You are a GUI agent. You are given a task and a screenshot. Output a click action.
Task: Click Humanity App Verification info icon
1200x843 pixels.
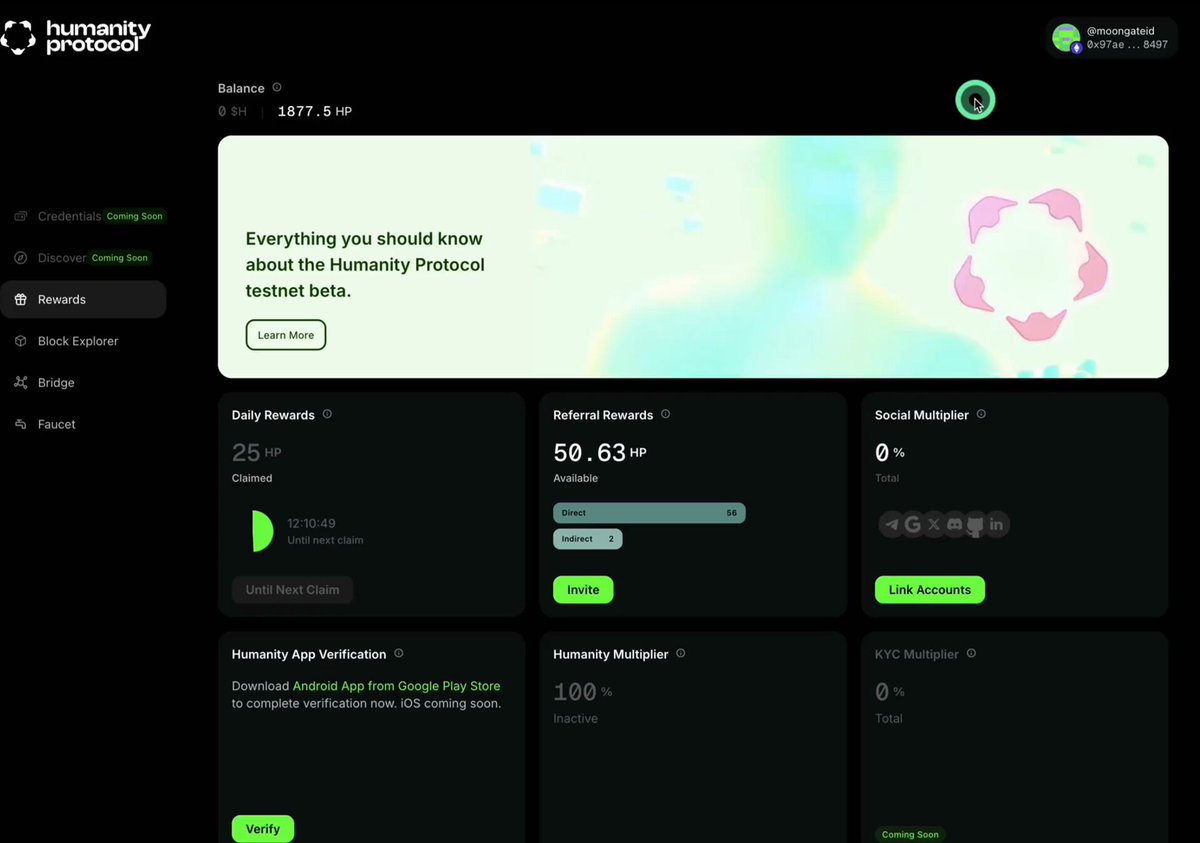pos(399,653)
